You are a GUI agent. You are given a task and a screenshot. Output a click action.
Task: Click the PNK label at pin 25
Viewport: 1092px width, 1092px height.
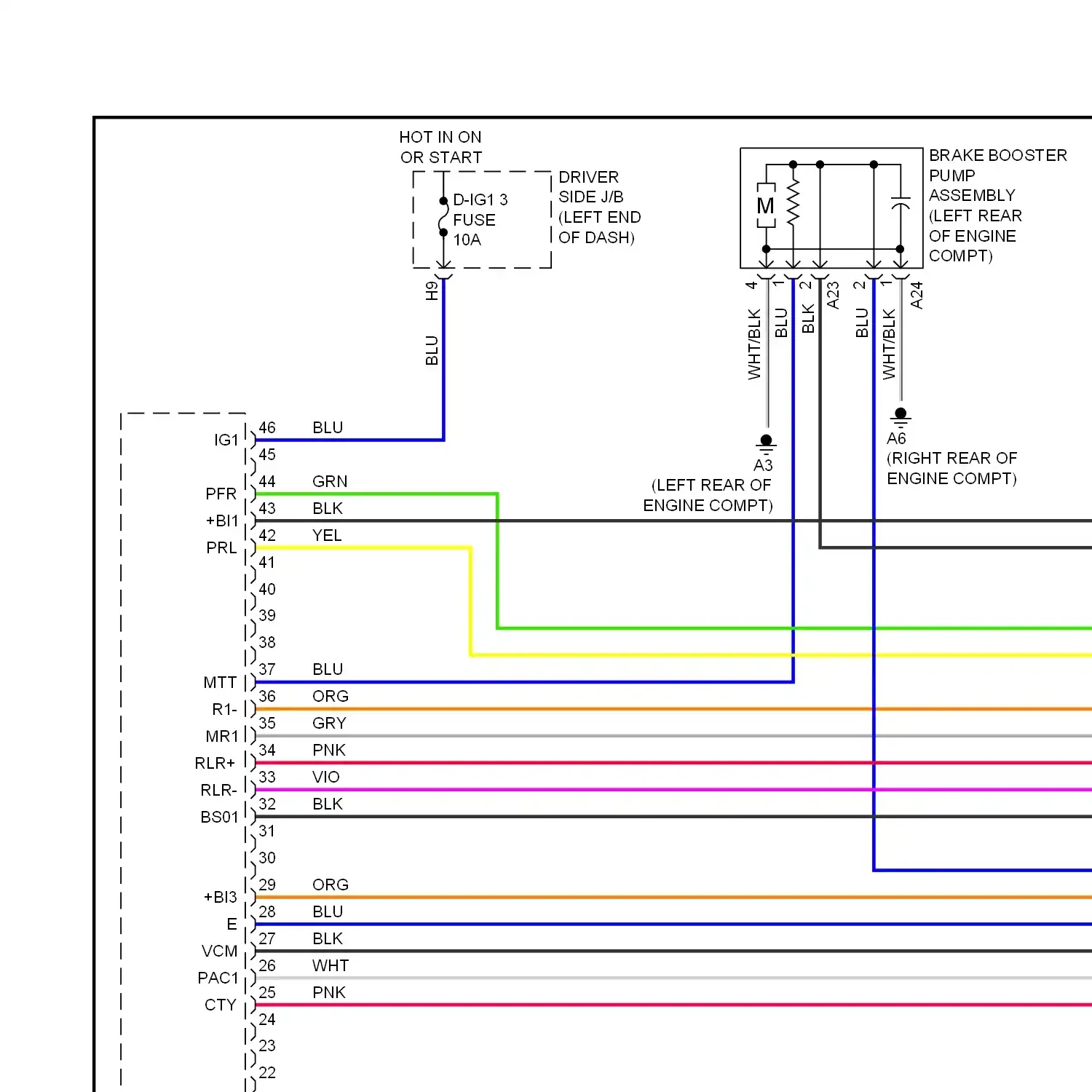pos(329,992)
